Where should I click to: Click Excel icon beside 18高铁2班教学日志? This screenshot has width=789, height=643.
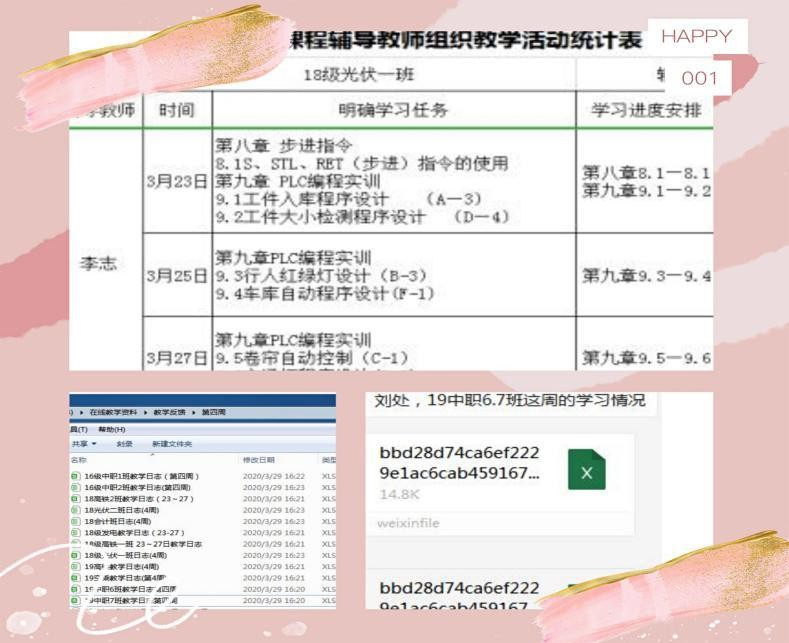pos(76,499)
